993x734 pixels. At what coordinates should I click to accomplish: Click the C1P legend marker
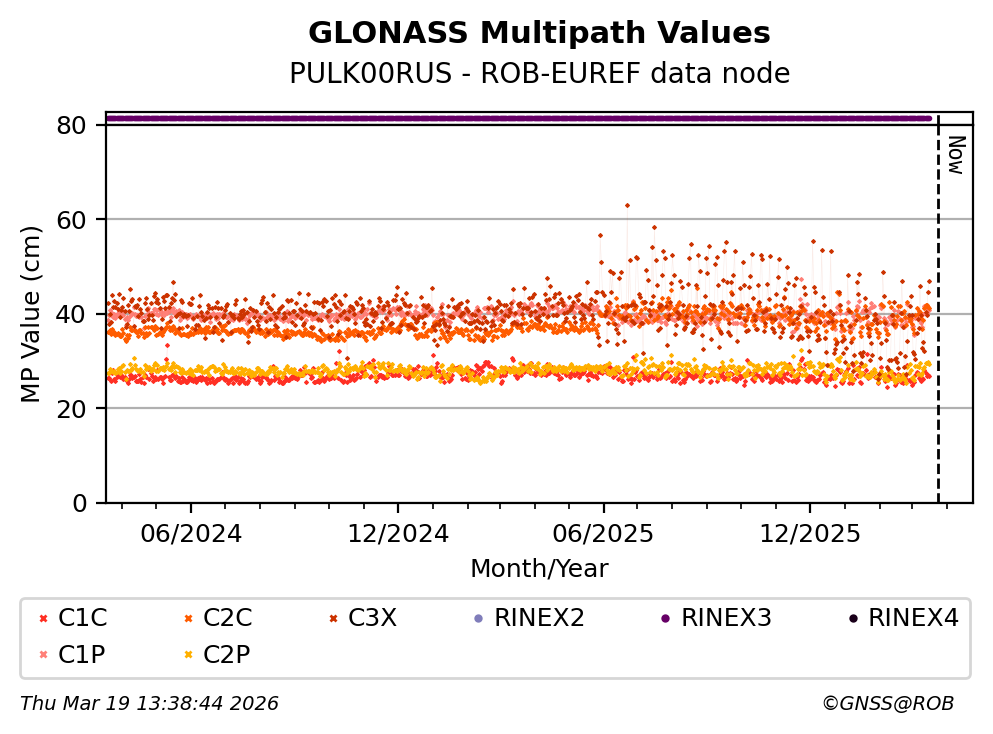pyautogui.click(x=43, y=655)
